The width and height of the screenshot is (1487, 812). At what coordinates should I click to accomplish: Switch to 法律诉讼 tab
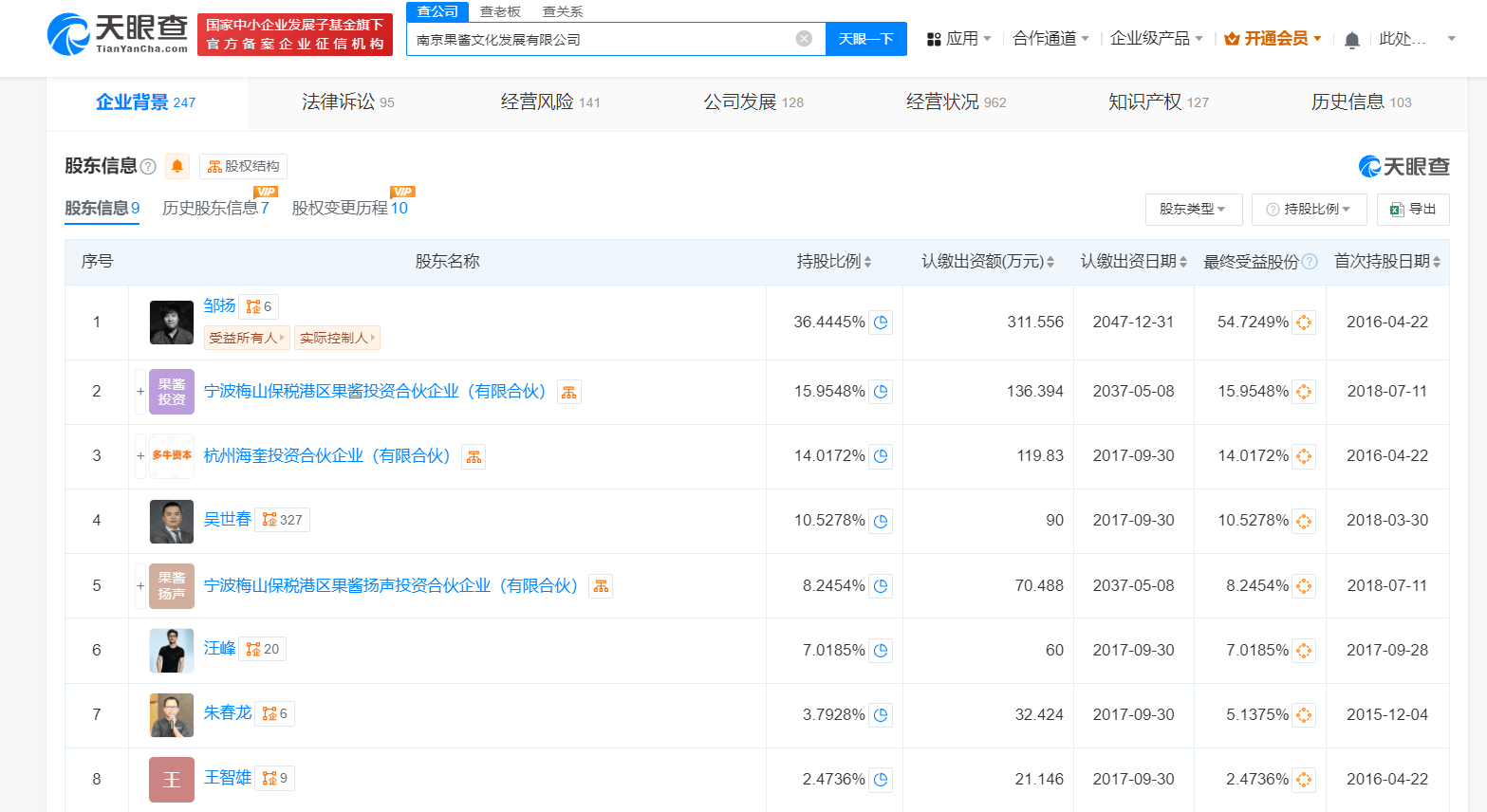(348, 102)
